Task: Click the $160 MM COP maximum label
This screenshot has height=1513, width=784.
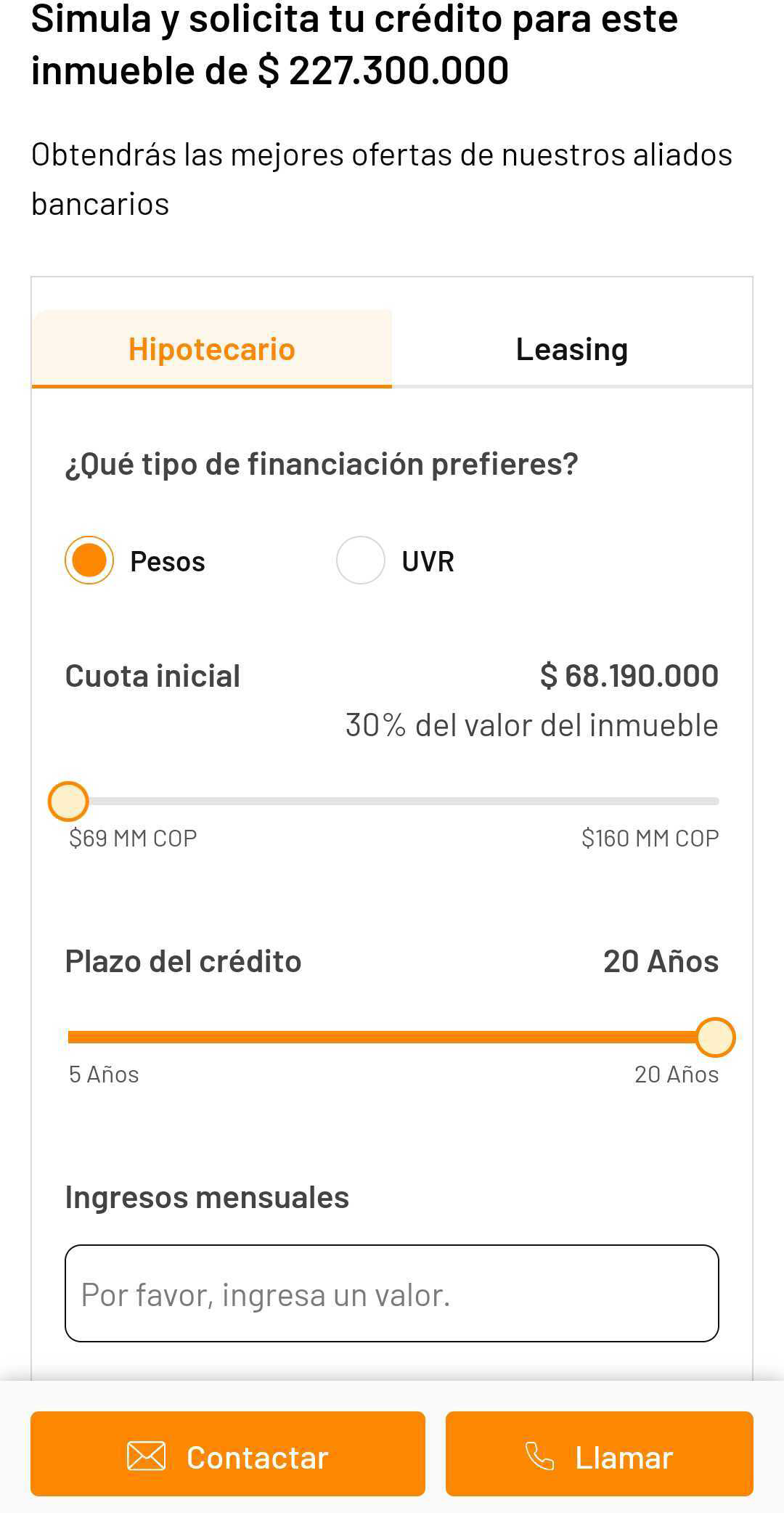Action: [x=650, y=838]
